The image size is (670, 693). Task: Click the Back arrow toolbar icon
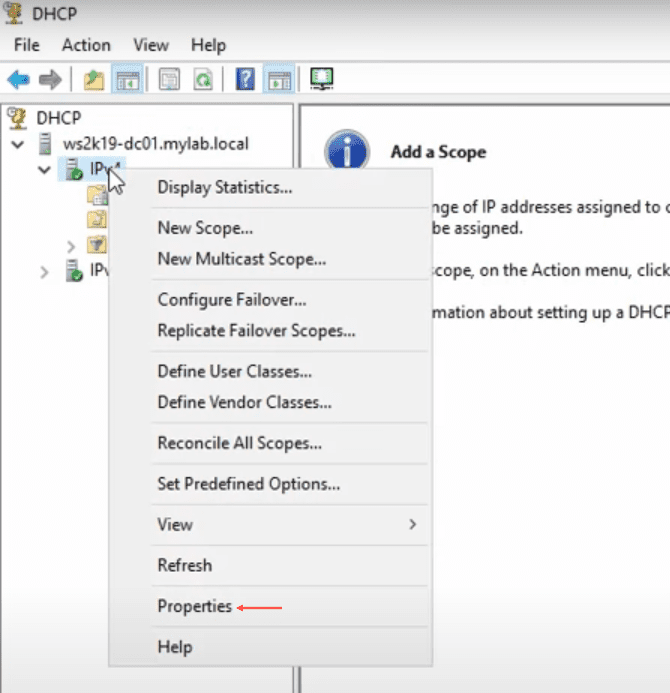[18, 80]
